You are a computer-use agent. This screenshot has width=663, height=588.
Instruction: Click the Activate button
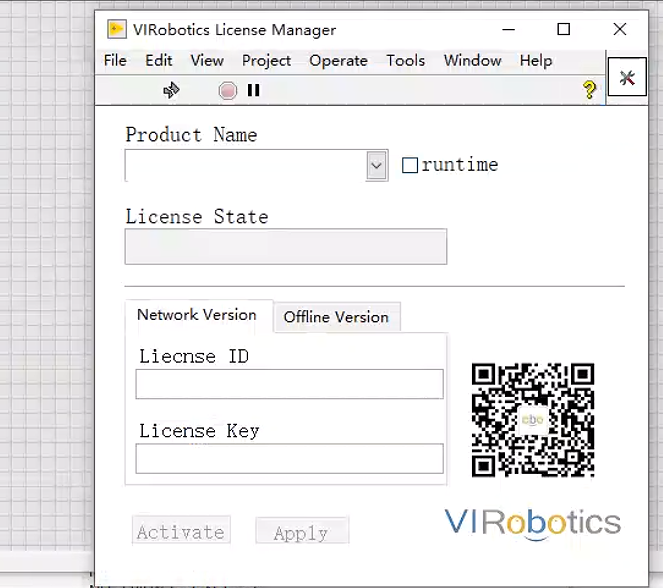click(x=181, y=532)
